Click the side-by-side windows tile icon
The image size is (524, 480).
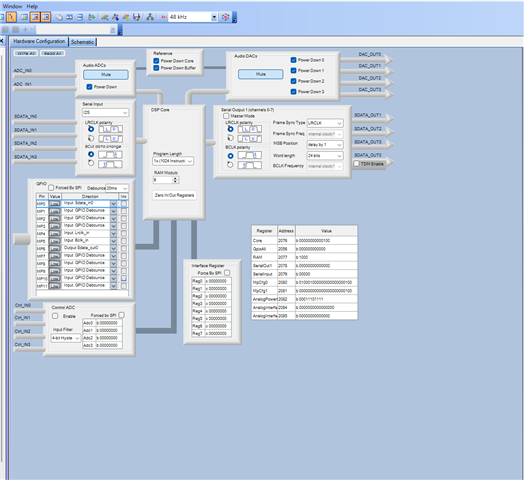click(x=70, y=17)
